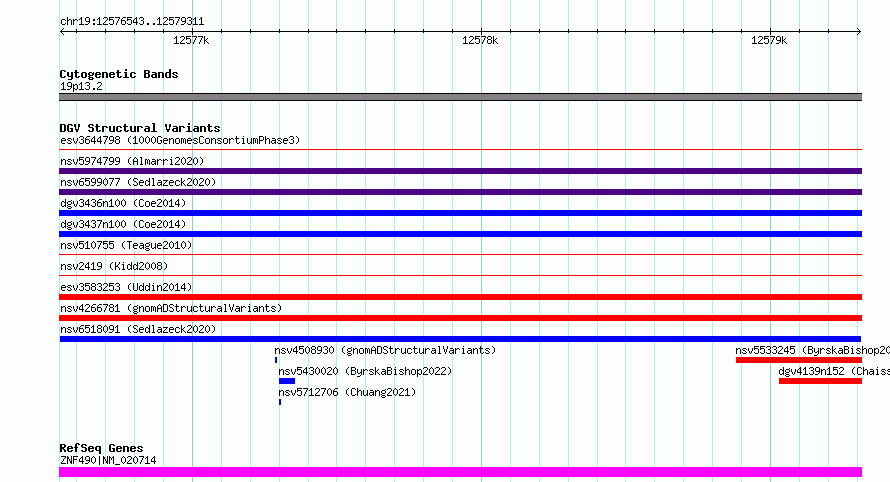Click the 12579k ruler tick label
Screen dimensions: 890x482
pyautogui.click(x=769, y=40)
